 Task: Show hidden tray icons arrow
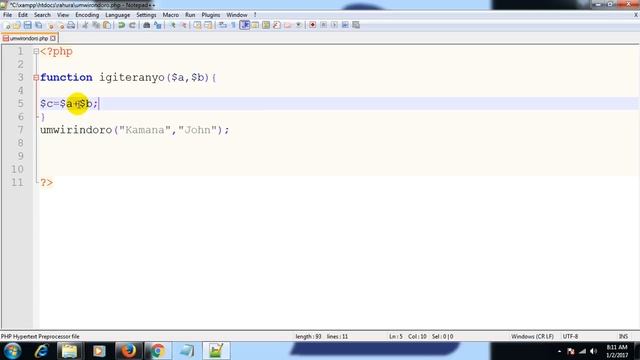(x=559, y=351)
